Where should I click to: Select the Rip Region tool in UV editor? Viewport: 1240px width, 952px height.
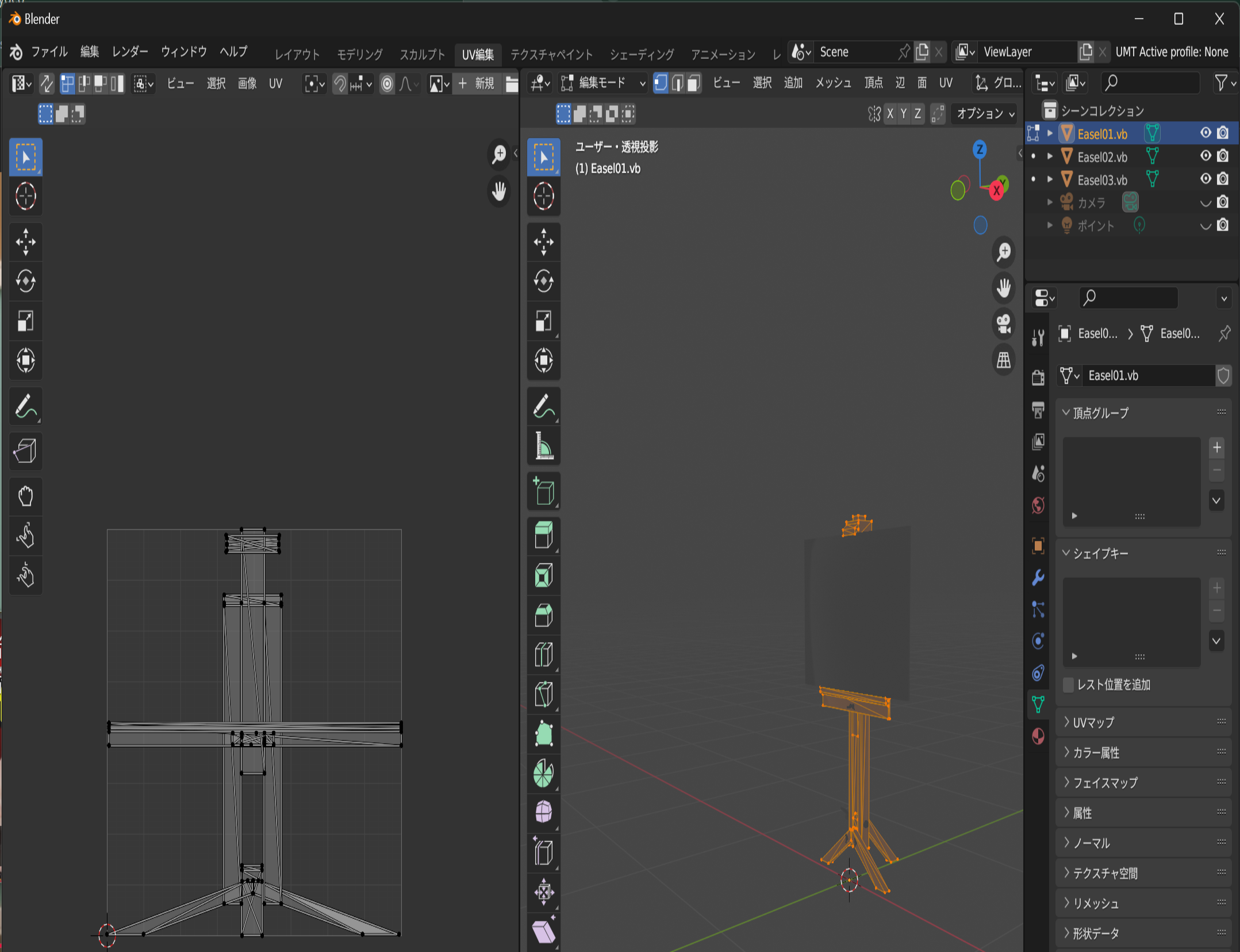26,450
